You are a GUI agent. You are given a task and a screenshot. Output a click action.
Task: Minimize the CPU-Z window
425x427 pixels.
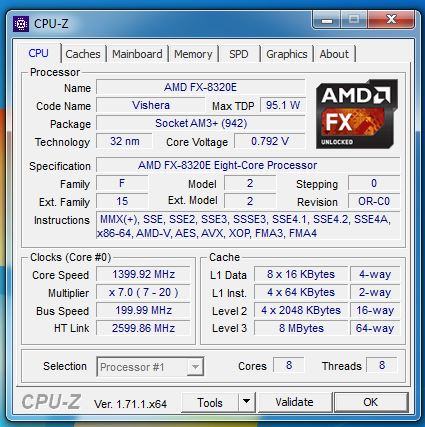tap(327, 19)
